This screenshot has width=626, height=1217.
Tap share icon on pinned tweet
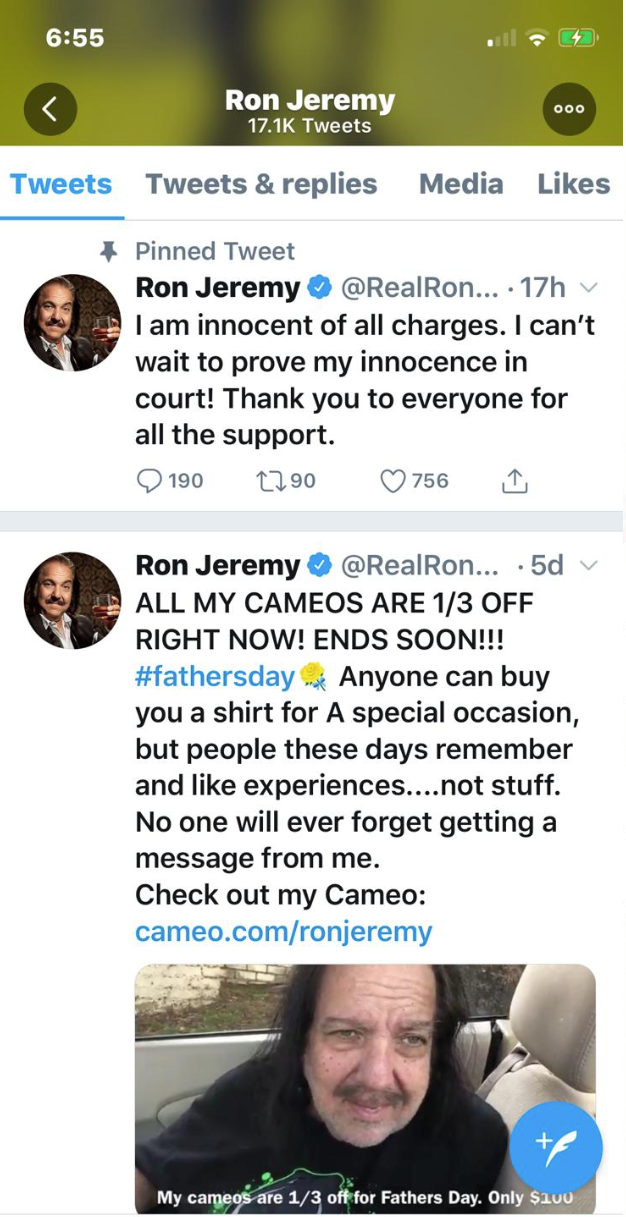coord(514,481)
